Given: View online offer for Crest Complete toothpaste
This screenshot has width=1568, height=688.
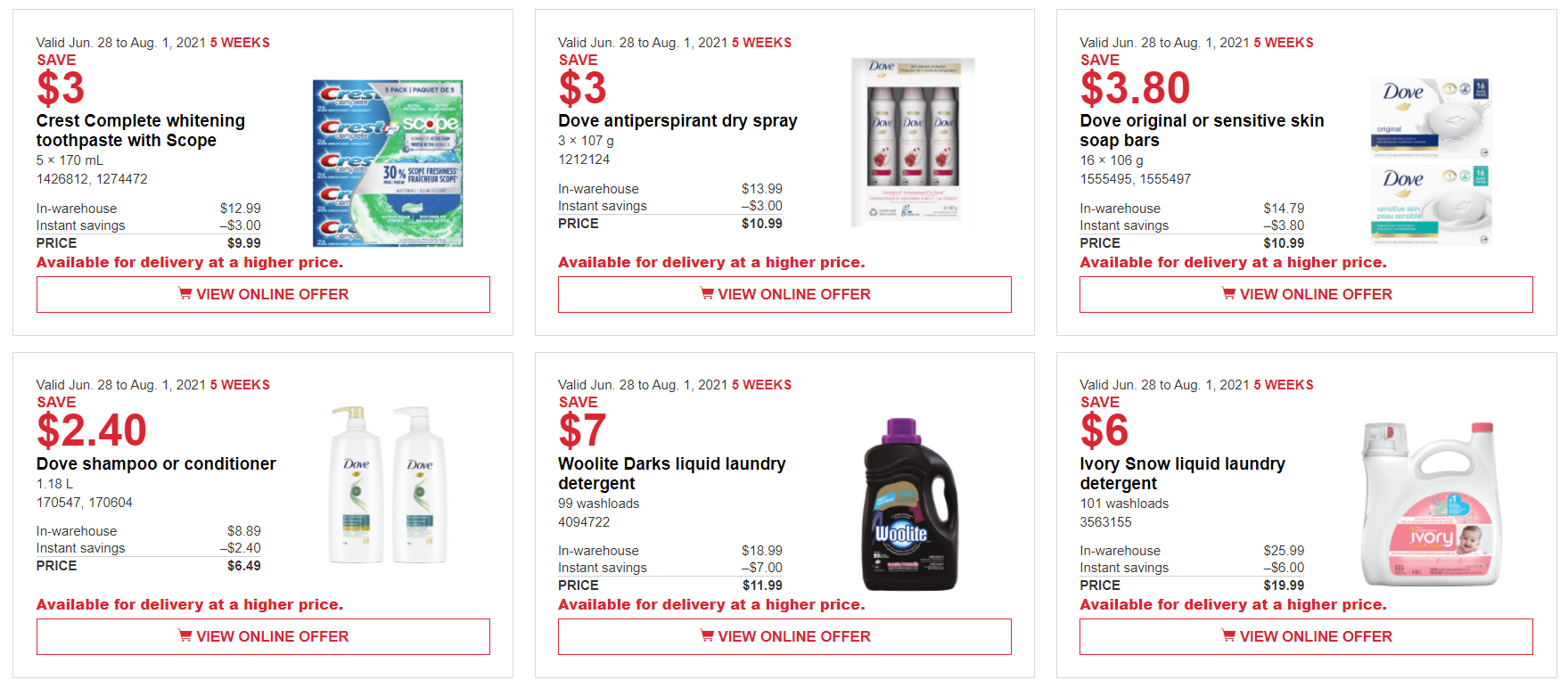Looking at the screenshot, I should [272, 294].
